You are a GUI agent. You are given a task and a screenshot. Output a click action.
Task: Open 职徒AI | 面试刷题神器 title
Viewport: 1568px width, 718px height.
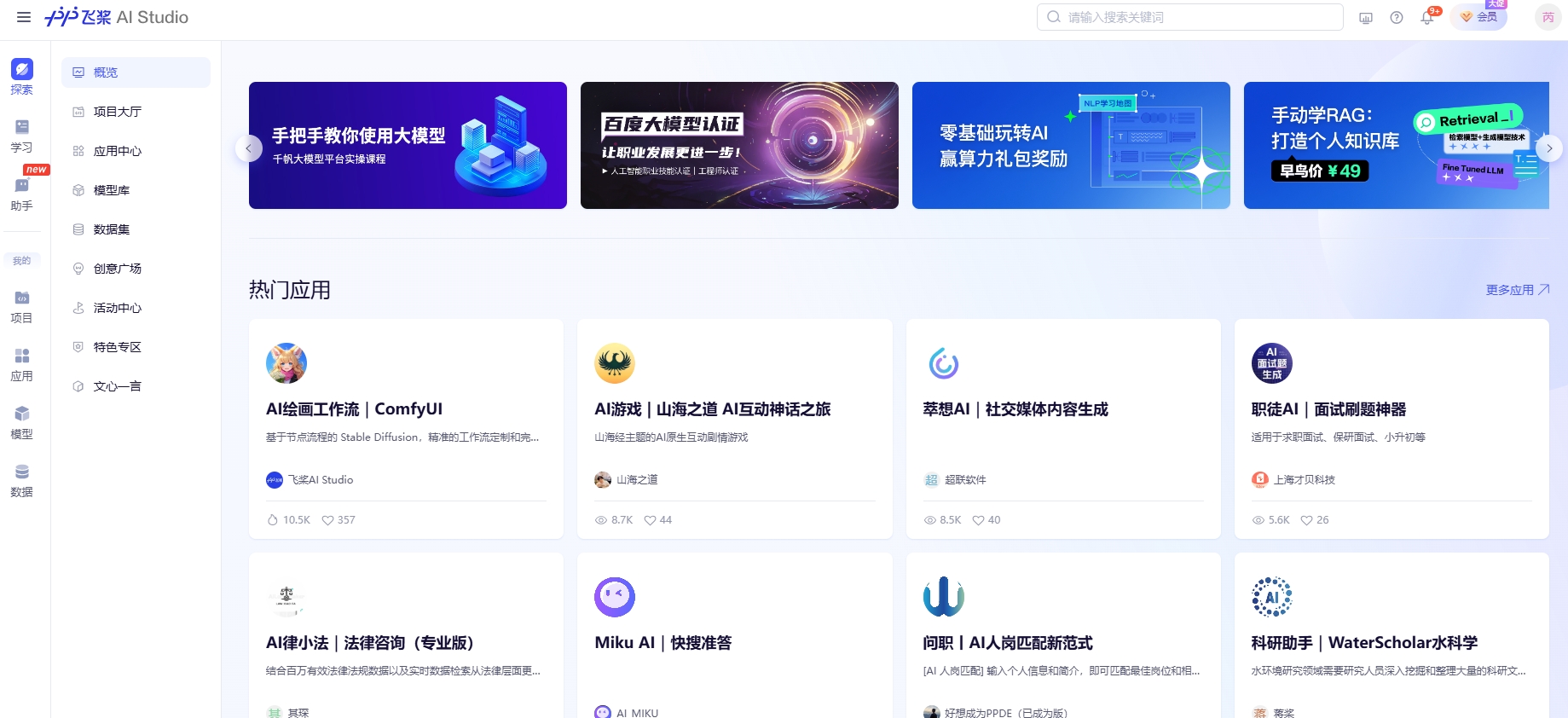(x=1328, y=409)
